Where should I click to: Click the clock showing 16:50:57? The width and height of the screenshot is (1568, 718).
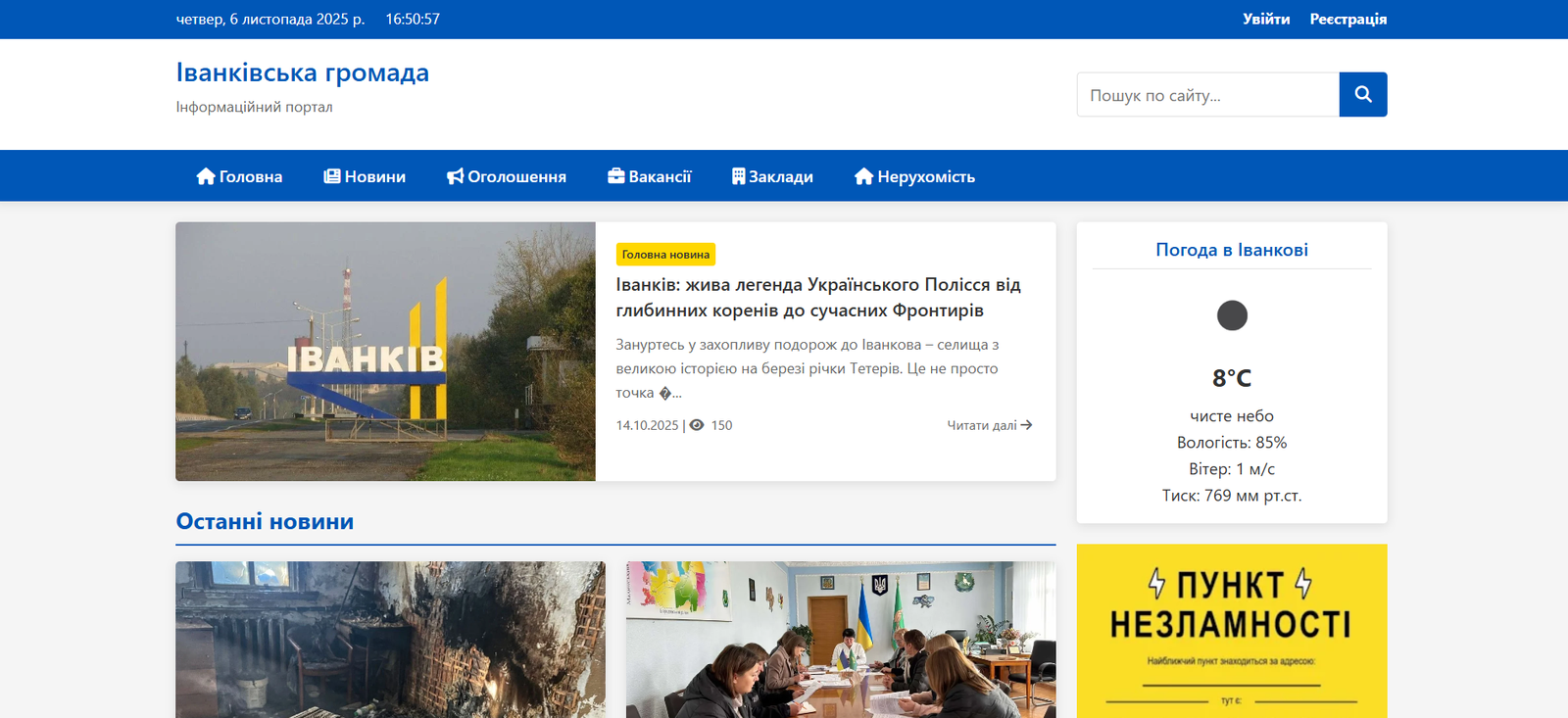pos(413,19)
